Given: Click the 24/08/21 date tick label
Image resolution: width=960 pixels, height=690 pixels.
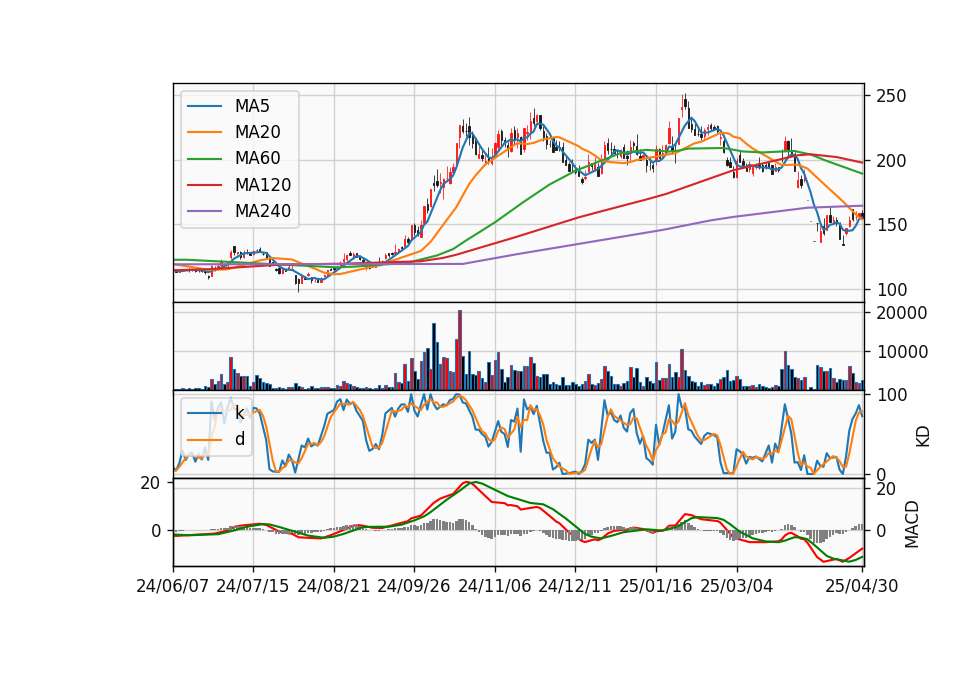Looking at the screenshot, I should click(x=334, y=587).
